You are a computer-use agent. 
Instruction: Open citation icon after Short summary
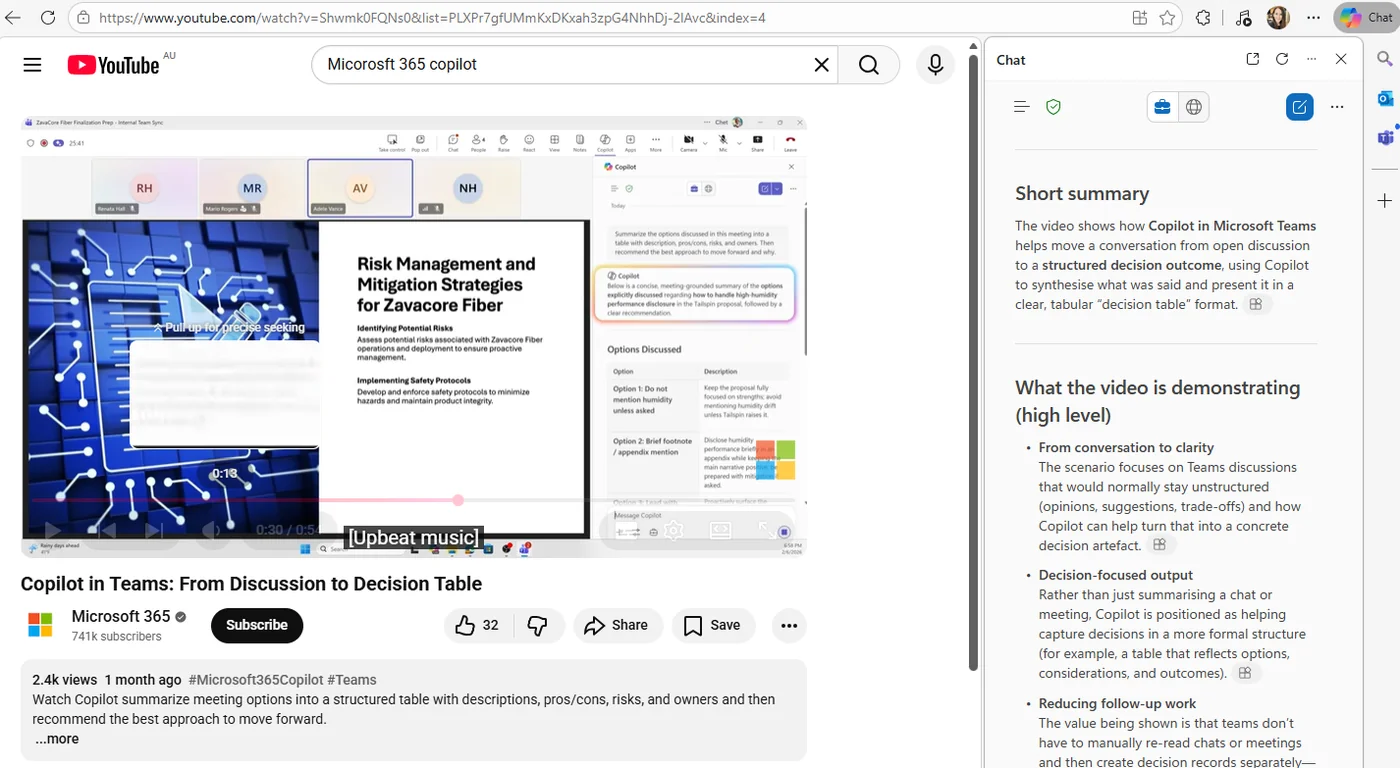[x=1257, y=304]
